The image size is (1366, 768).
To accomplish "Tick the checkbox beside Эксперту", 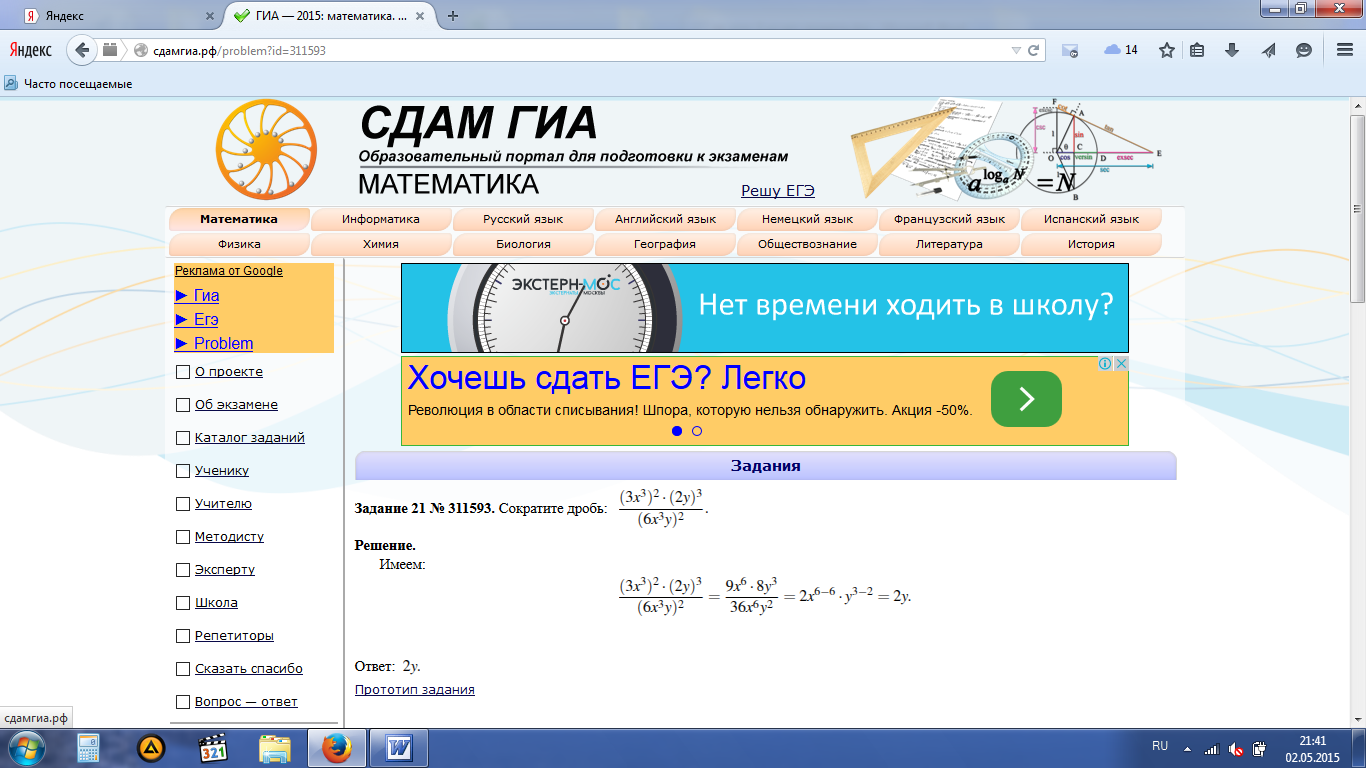I will click(182, 570).
